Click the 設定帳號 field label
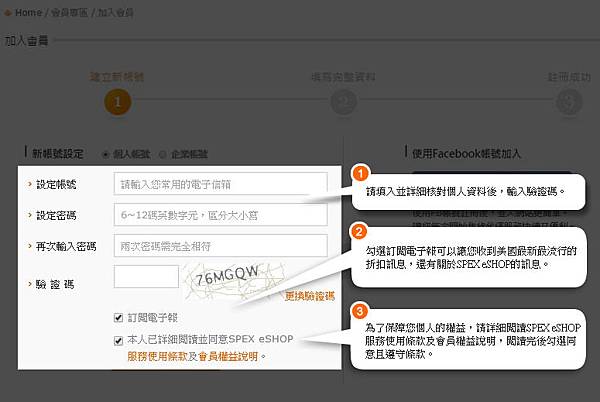 click(56, 184)
